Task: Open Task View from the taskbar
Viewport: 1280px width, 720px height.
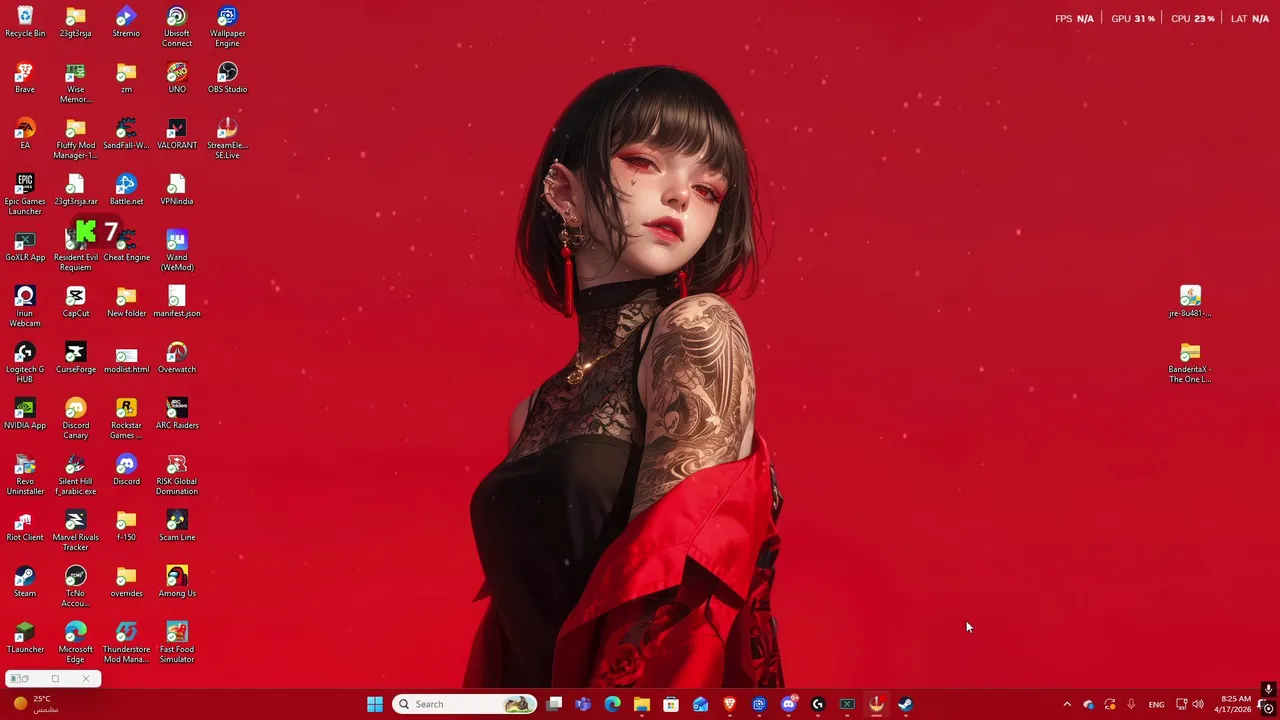Action: (554, 704)
